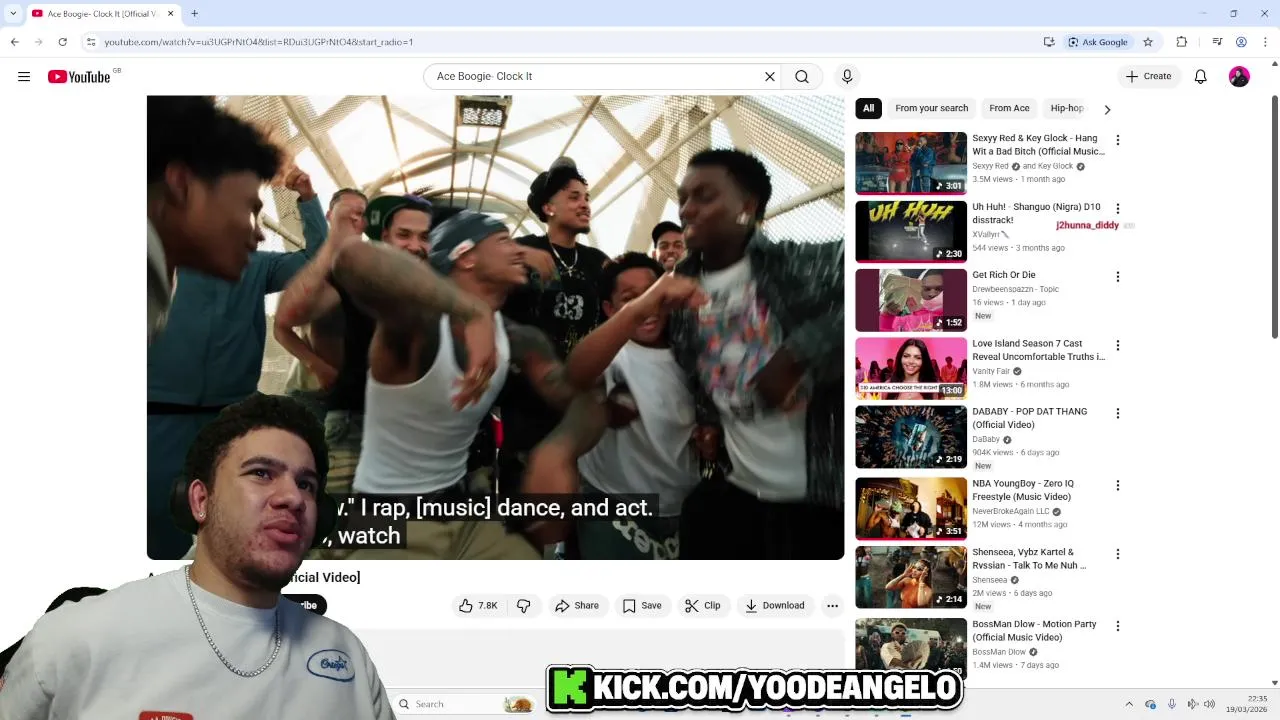The image size is (1280, 720).
Task: Click the browser forward arrow
Action: [x=38, y=42]
